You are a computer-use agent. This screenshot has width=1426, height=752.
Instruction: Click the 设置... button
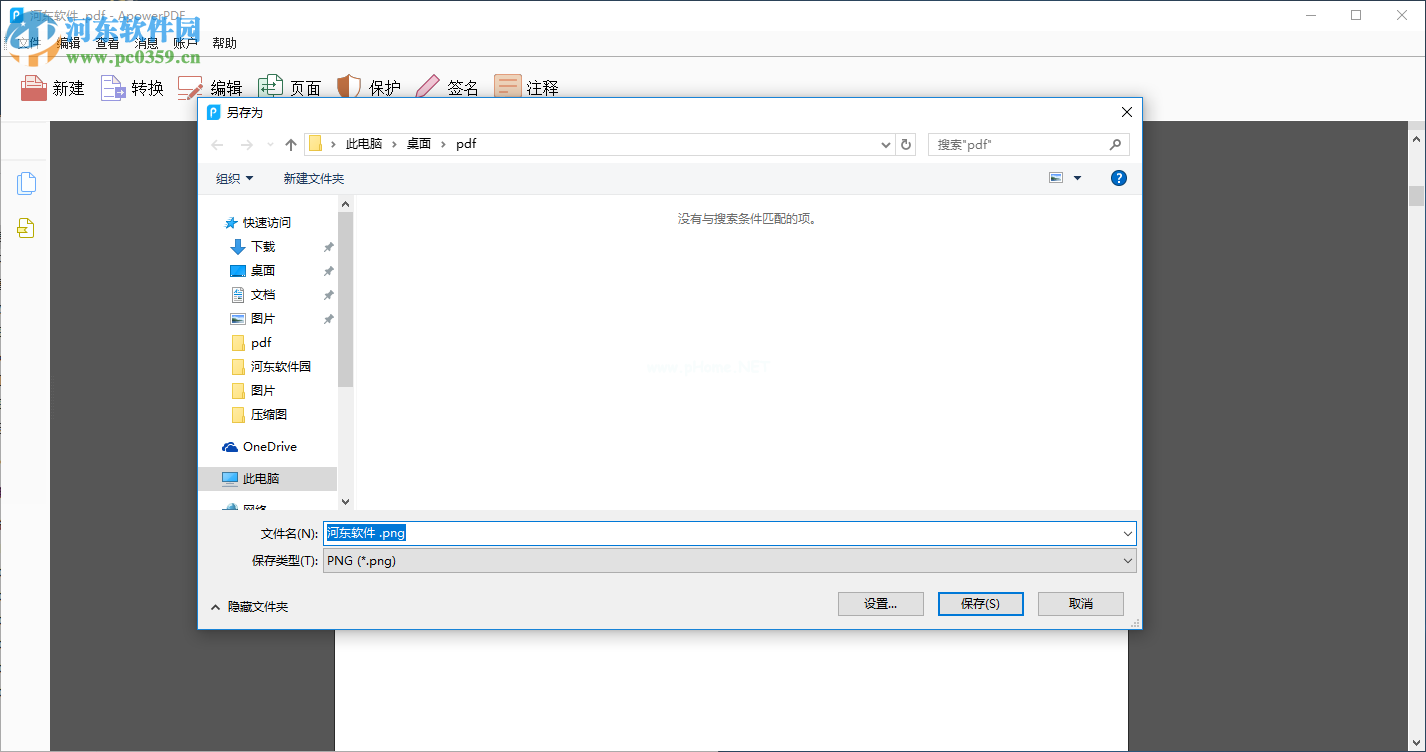pos(881,604)
